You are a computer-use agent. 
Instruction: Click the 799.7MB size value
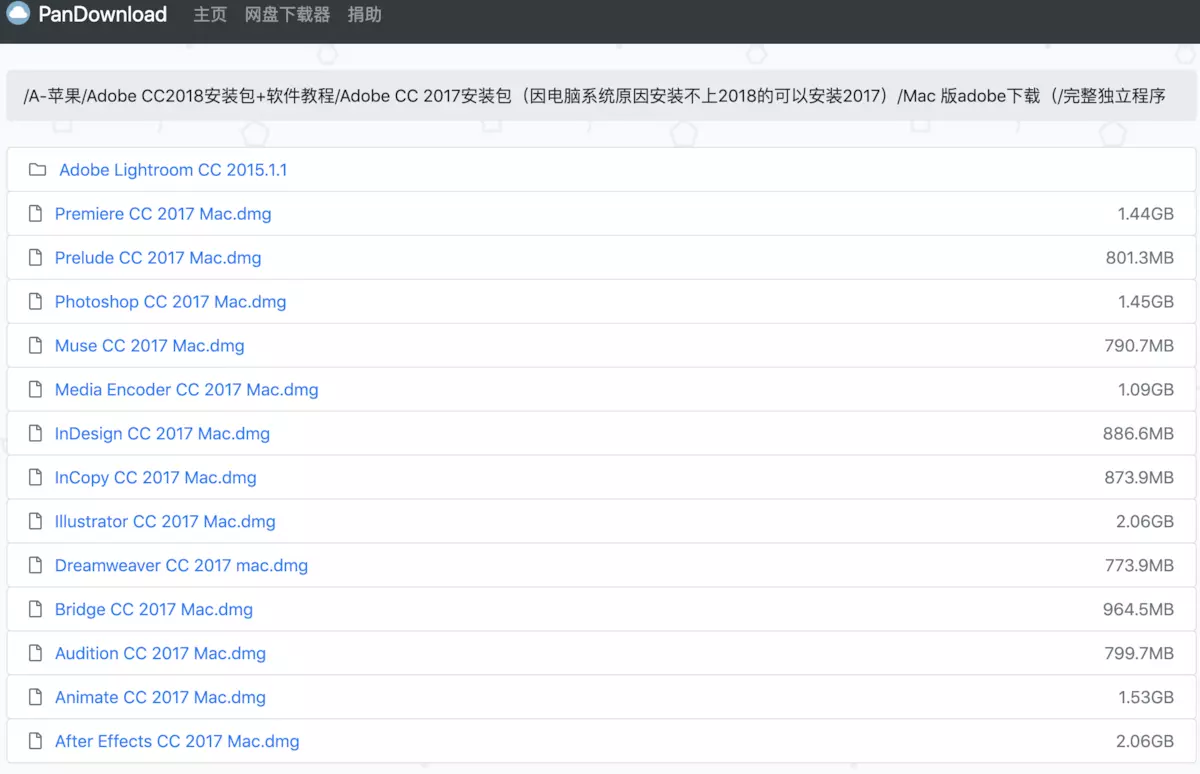[1140, 654]
